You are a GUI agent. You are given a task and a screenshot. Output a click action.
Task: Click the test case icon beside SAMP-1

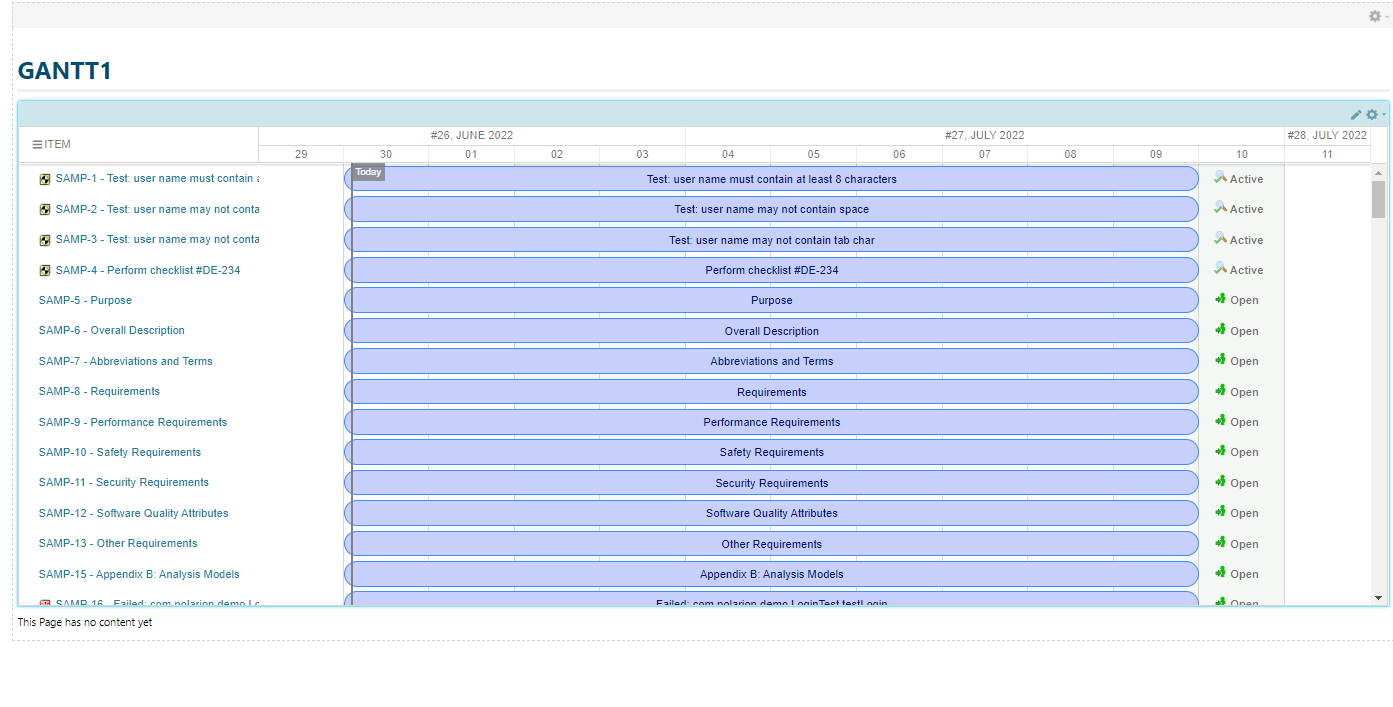tap(45, 180)
